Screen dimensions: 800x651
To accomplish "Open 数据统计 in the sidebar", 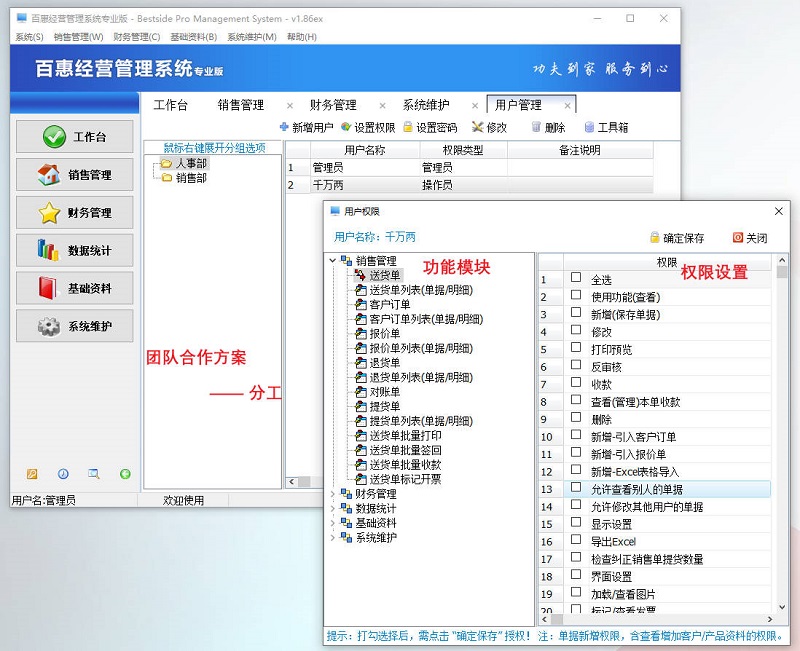I will [x=74, y=250].
